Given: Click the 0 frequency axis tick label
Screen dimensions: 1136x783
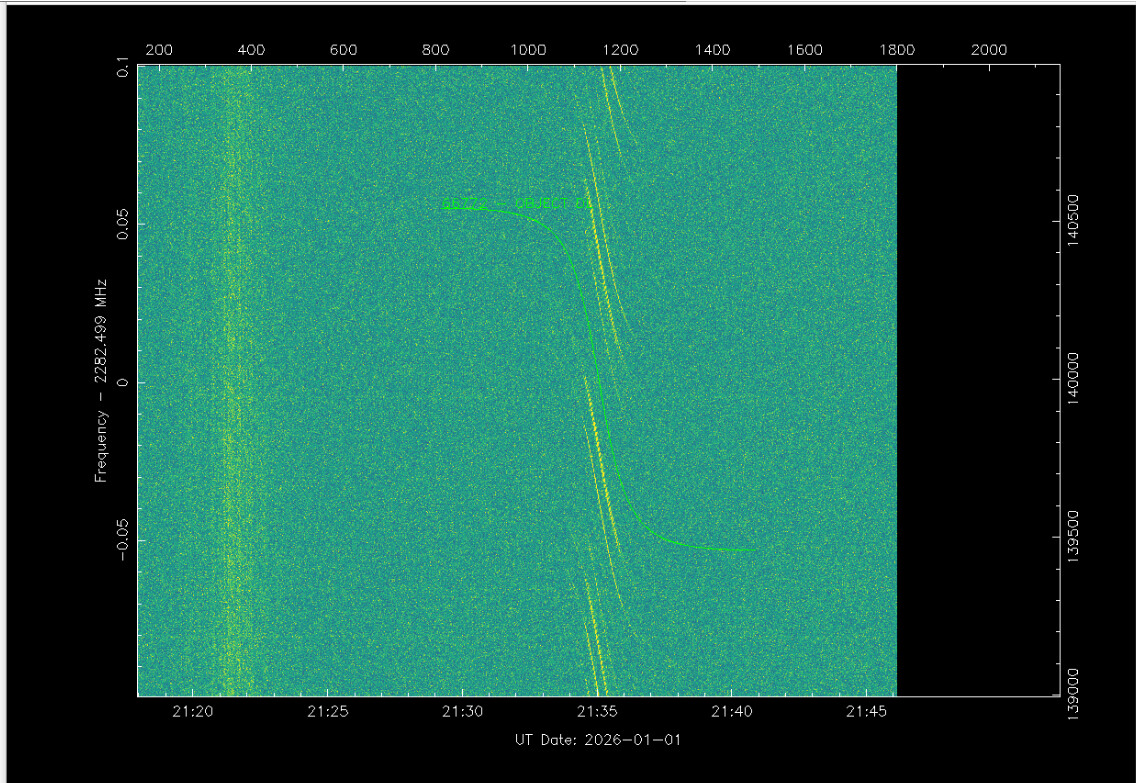Looking at the screenshot, I should (122, 382).
